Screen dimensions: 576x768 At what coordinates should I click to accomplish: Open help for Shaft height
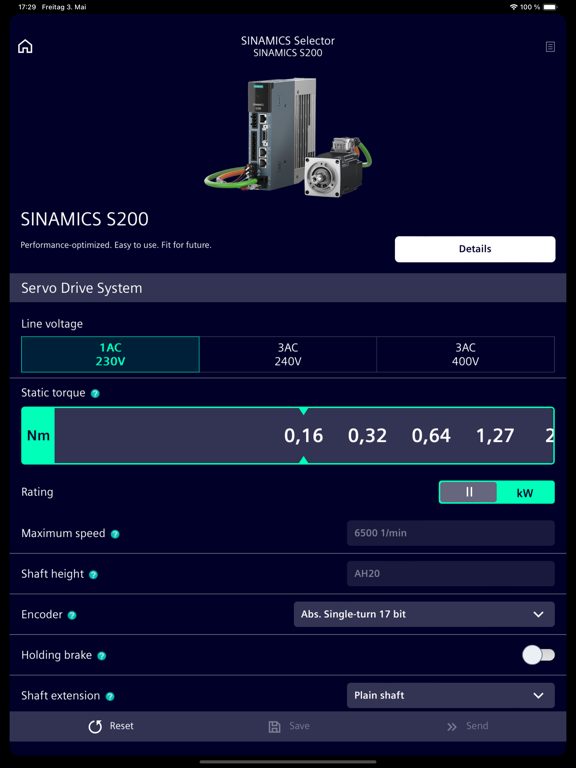pyautogui.click(x=94, y=575)
